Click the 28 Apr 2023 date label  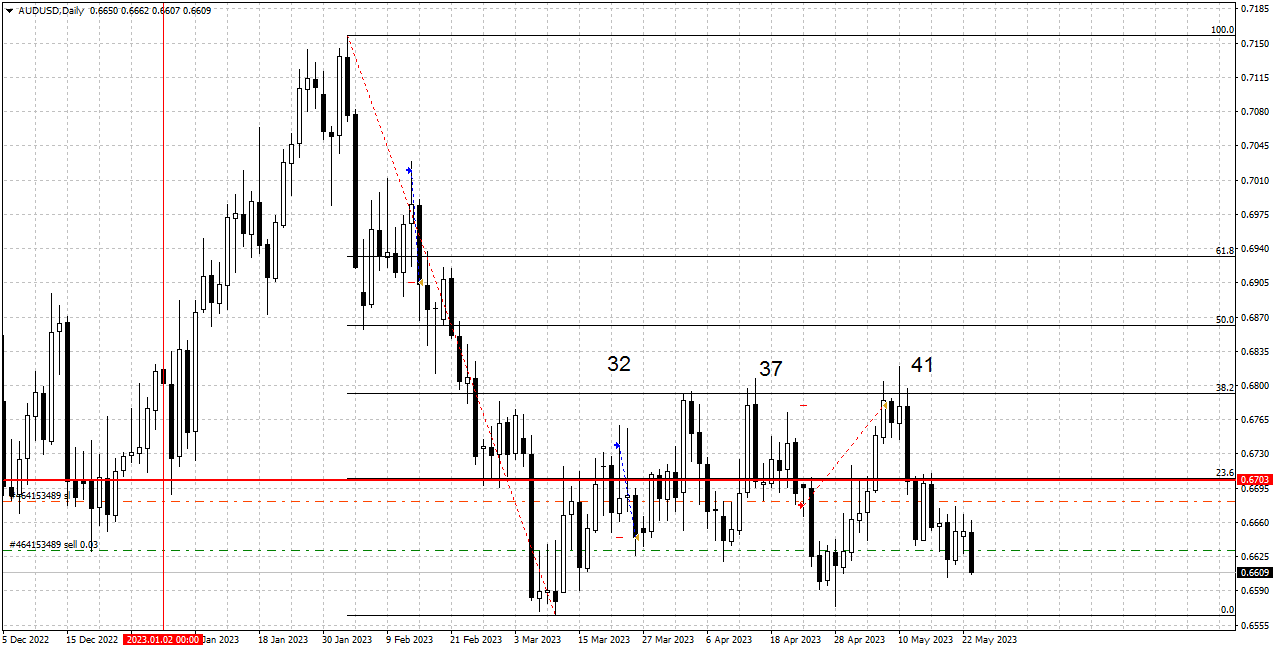(860, 639)
